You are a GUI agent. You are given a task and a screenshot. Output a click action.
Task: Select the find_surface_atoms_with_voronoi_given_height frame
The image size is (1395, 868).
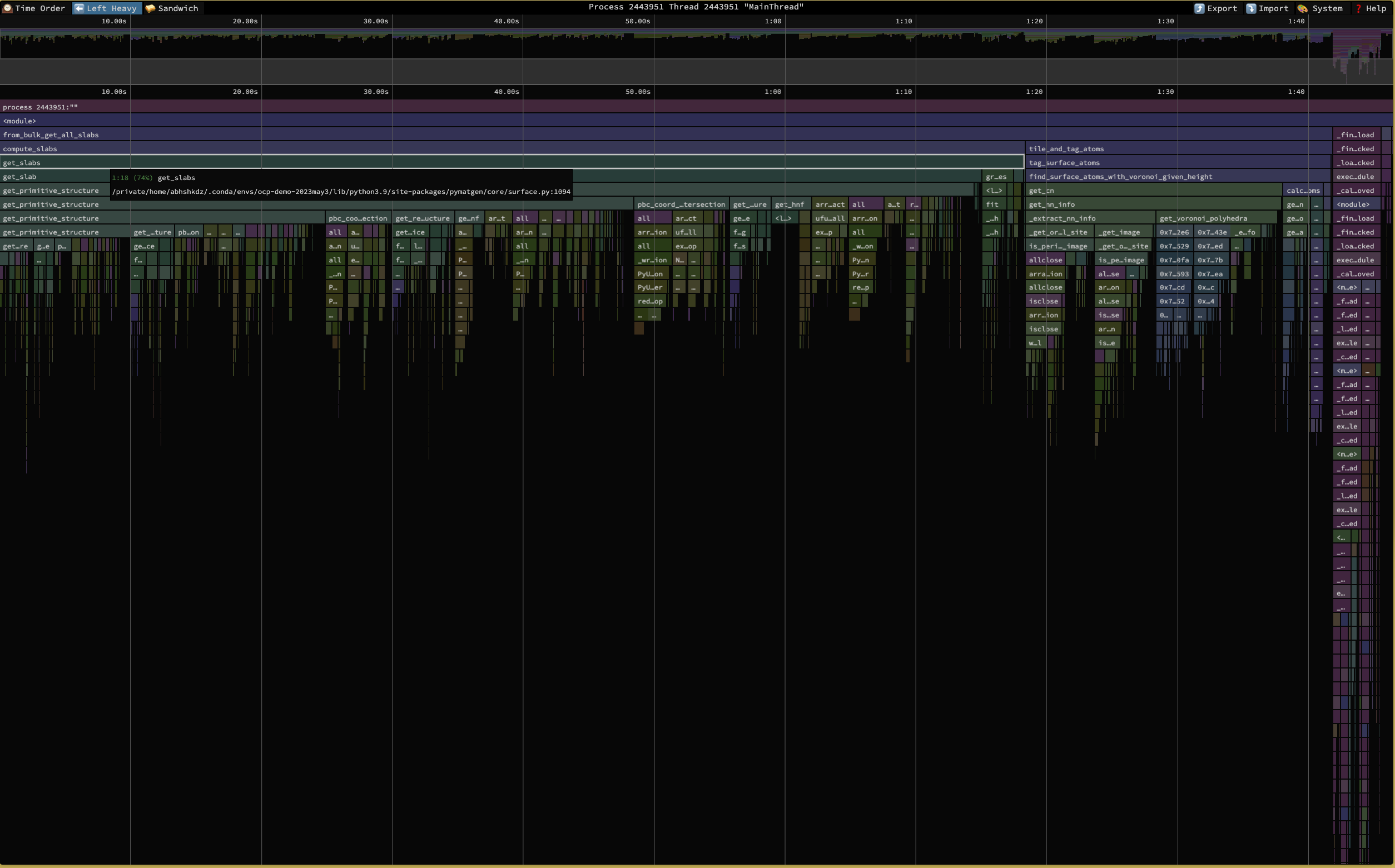[1120, 177]
